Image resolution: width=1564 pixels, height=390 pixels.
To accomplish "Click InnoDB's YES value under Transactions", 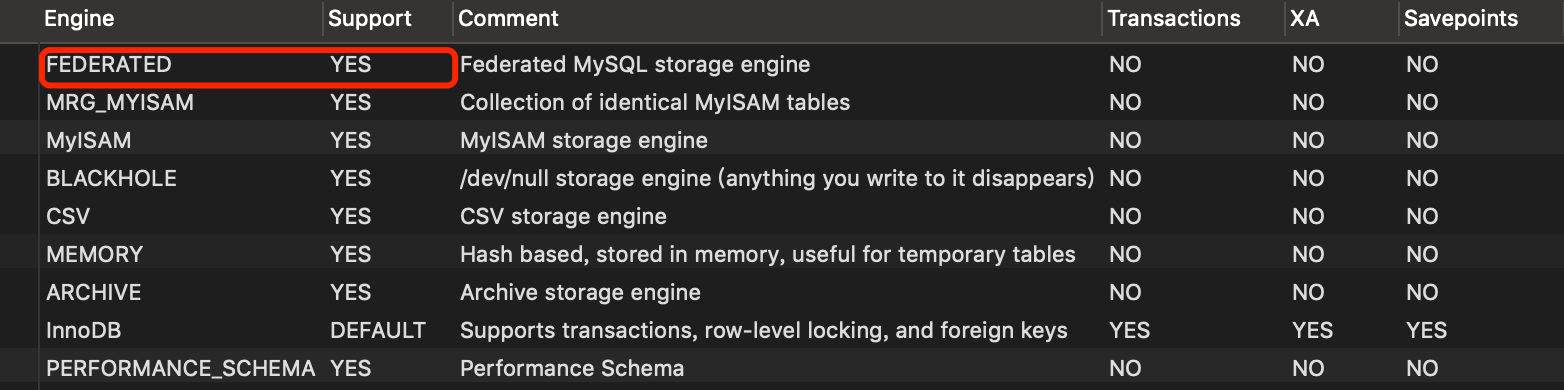I will click(x=1129, y=330).
